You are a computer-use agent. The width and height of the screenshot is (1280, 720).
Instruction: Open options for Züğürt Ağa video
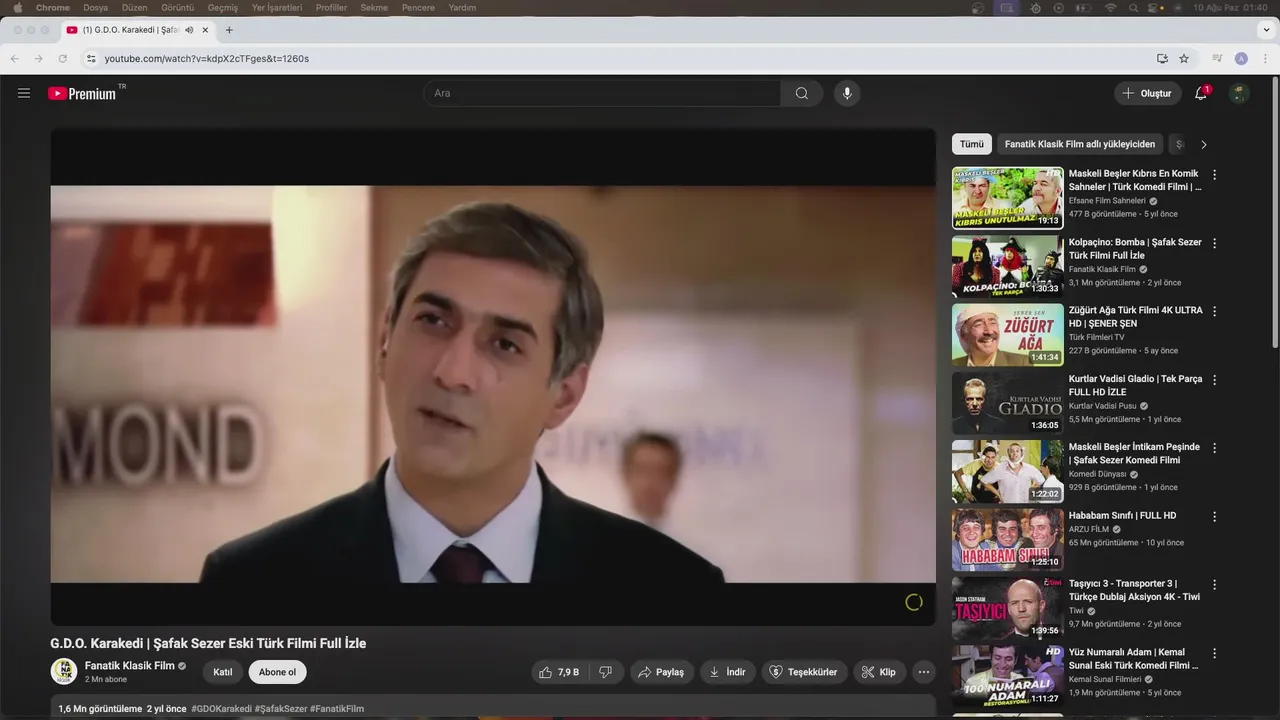coord(1214,311)
